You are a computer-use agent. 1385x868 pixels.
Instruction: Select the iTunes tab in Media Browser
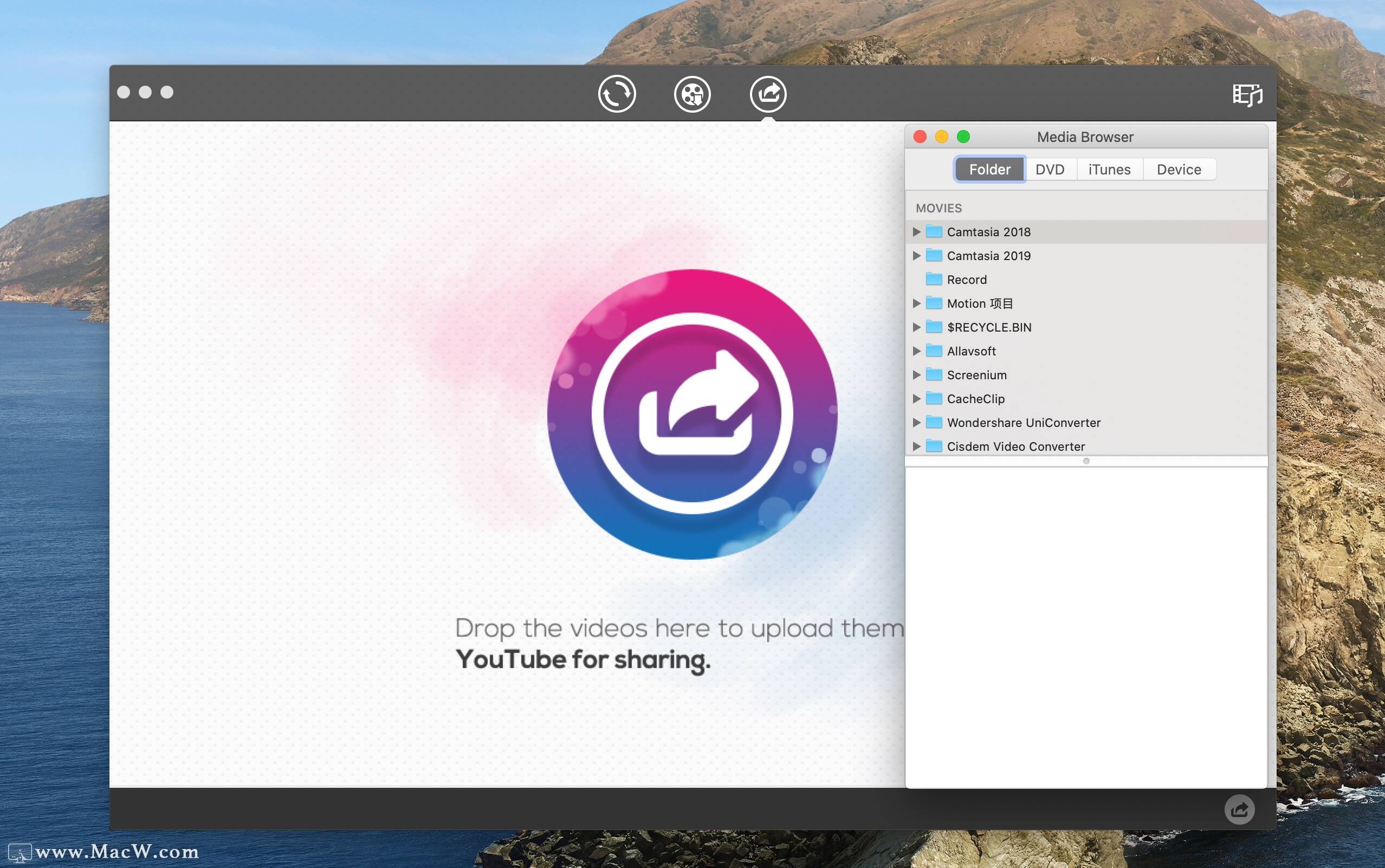1110,168
